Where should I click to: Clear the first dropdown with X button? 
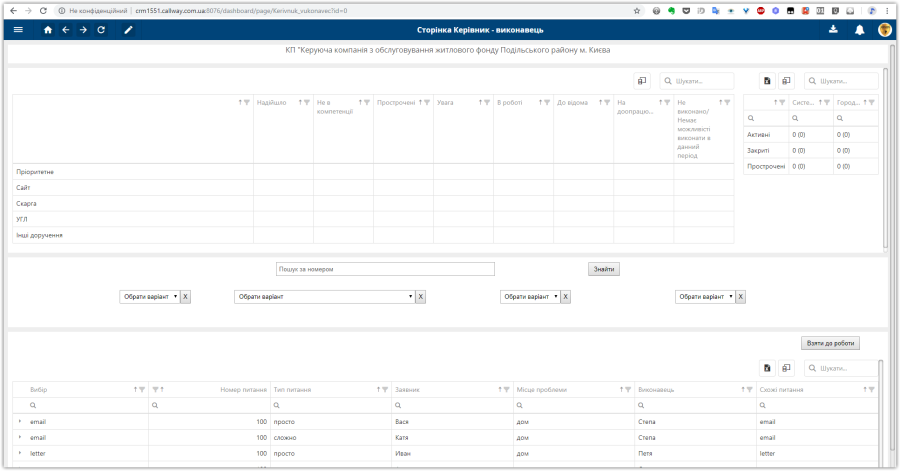coord(186,297)
